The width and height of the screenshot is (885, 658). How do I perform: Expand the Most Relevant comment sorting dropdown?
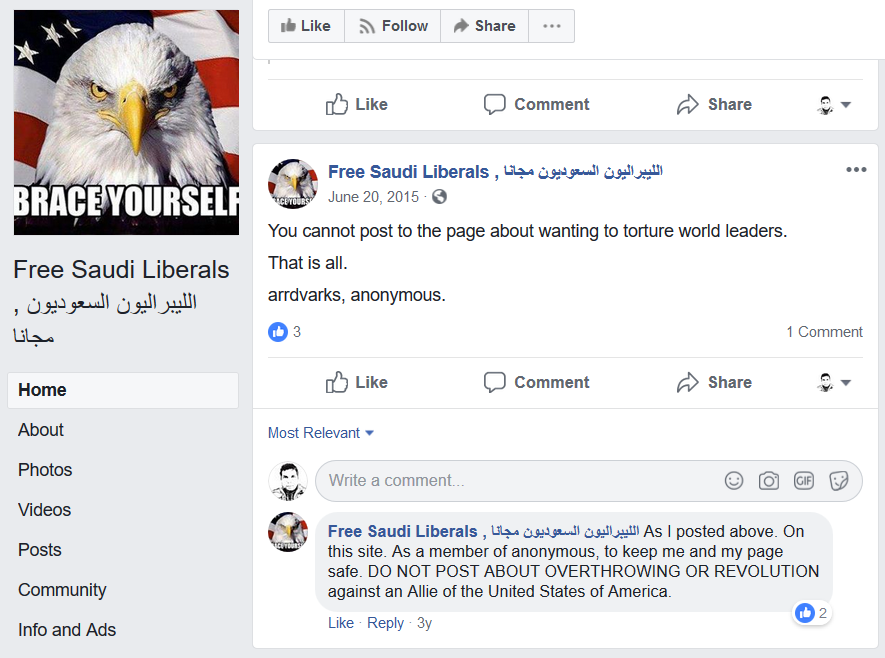coord(321,433)
